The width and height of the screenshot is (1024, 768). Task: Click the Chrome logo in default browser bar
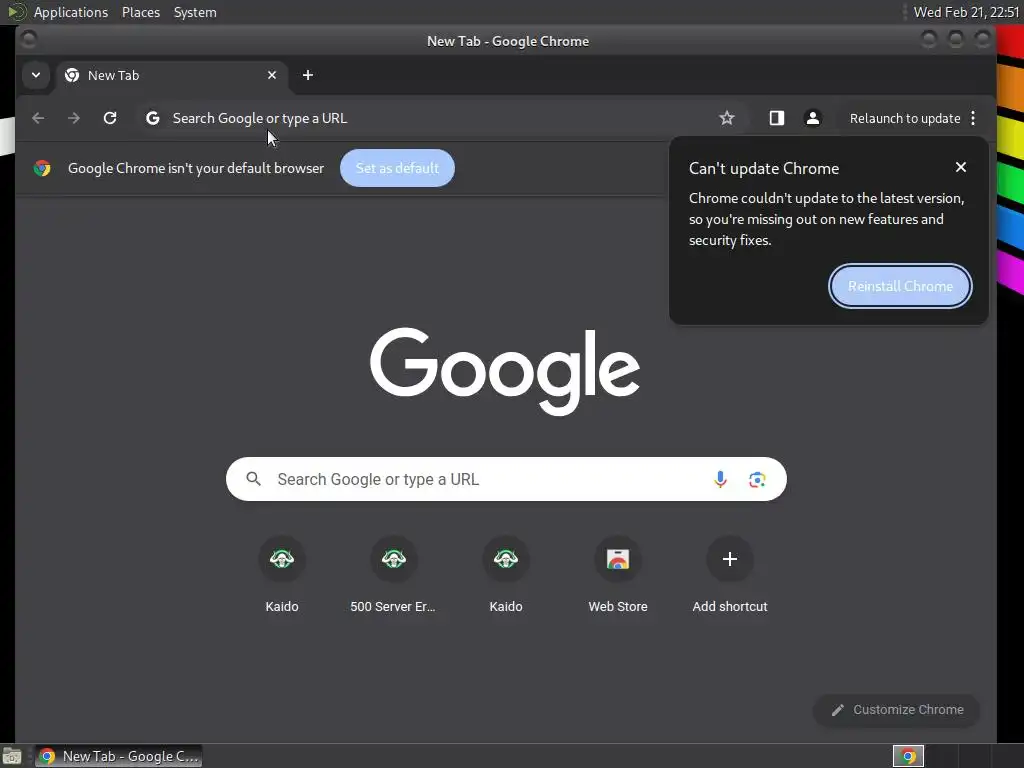(42, 168)
